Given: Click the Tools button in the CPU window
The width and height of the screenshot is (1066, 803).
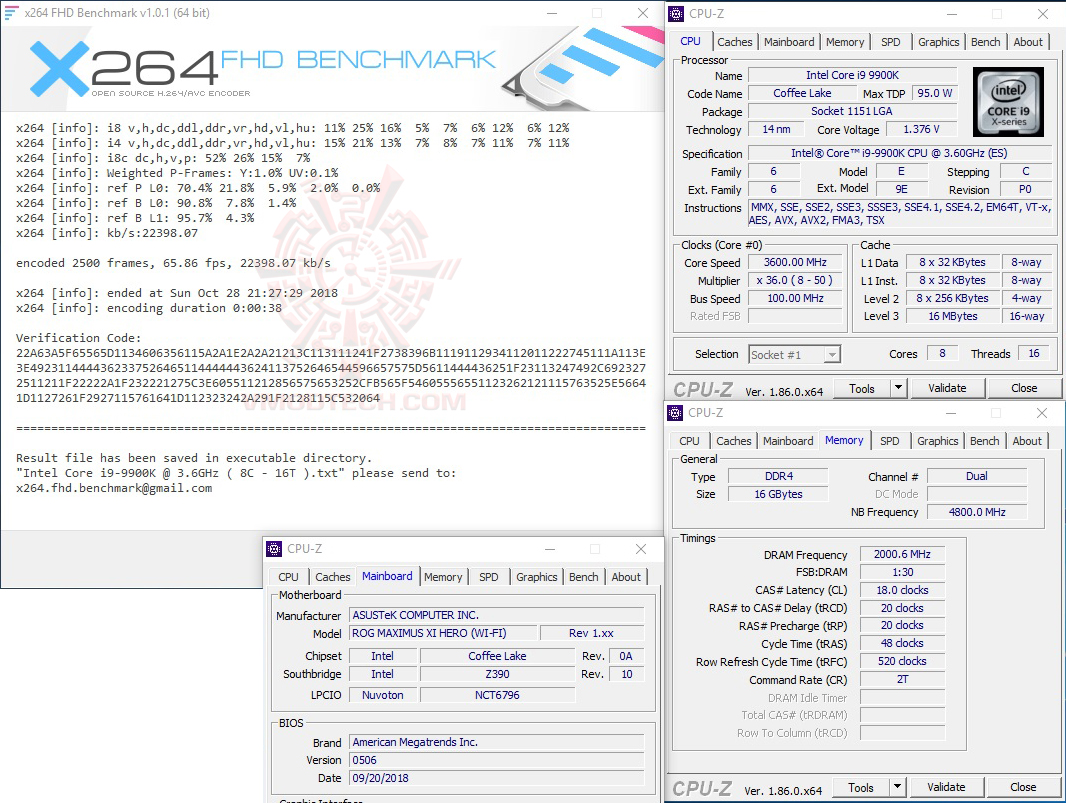Looking at the screenshot, I should [x=862, y=388].
